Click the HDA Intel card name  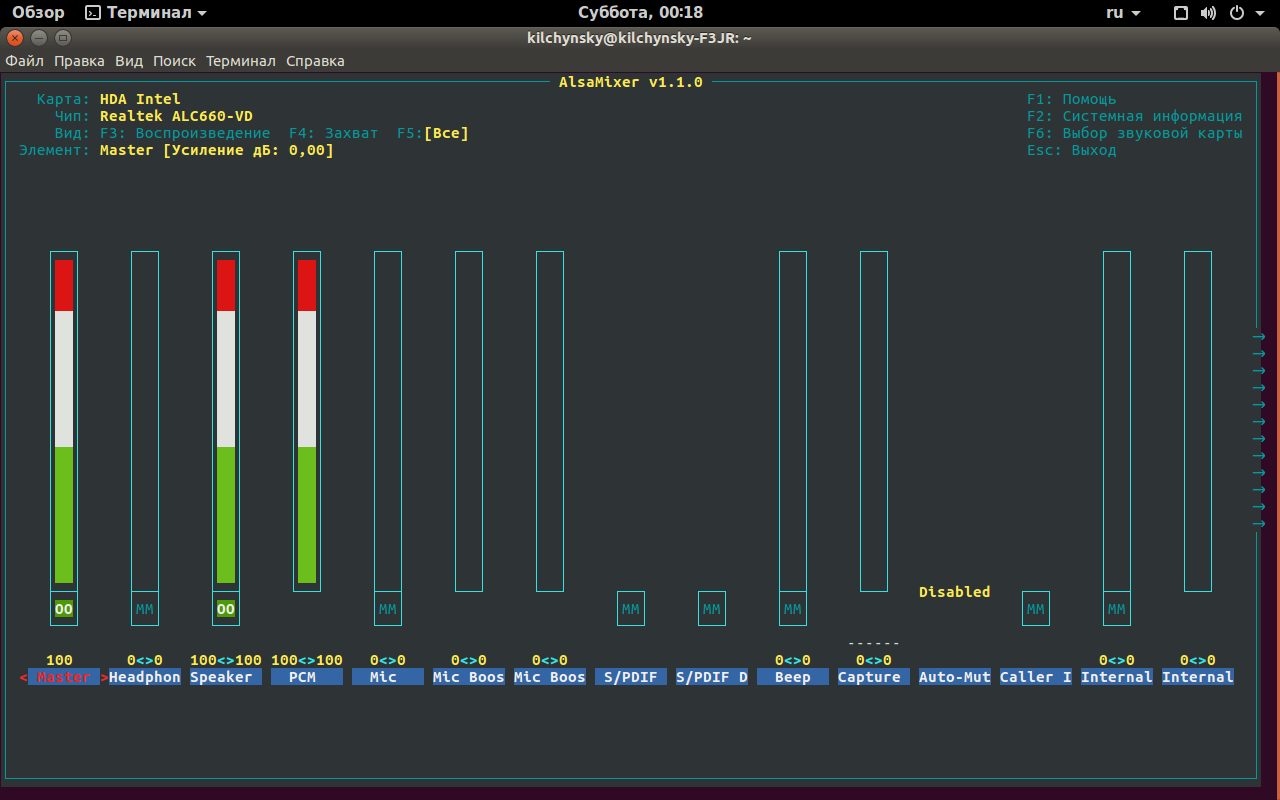coord(140,99)
